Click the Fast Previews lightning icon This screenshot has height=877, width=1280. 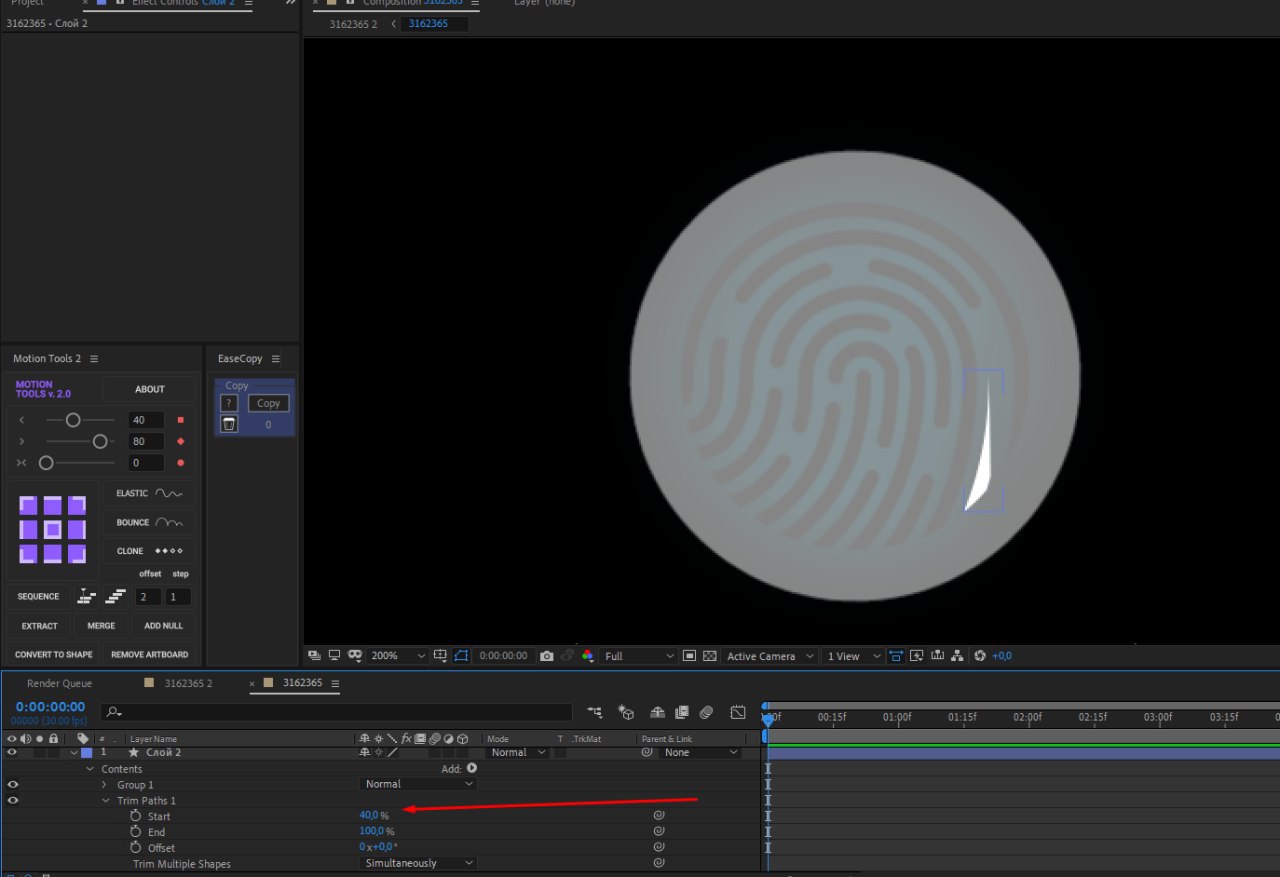click(x=916, y=656)
